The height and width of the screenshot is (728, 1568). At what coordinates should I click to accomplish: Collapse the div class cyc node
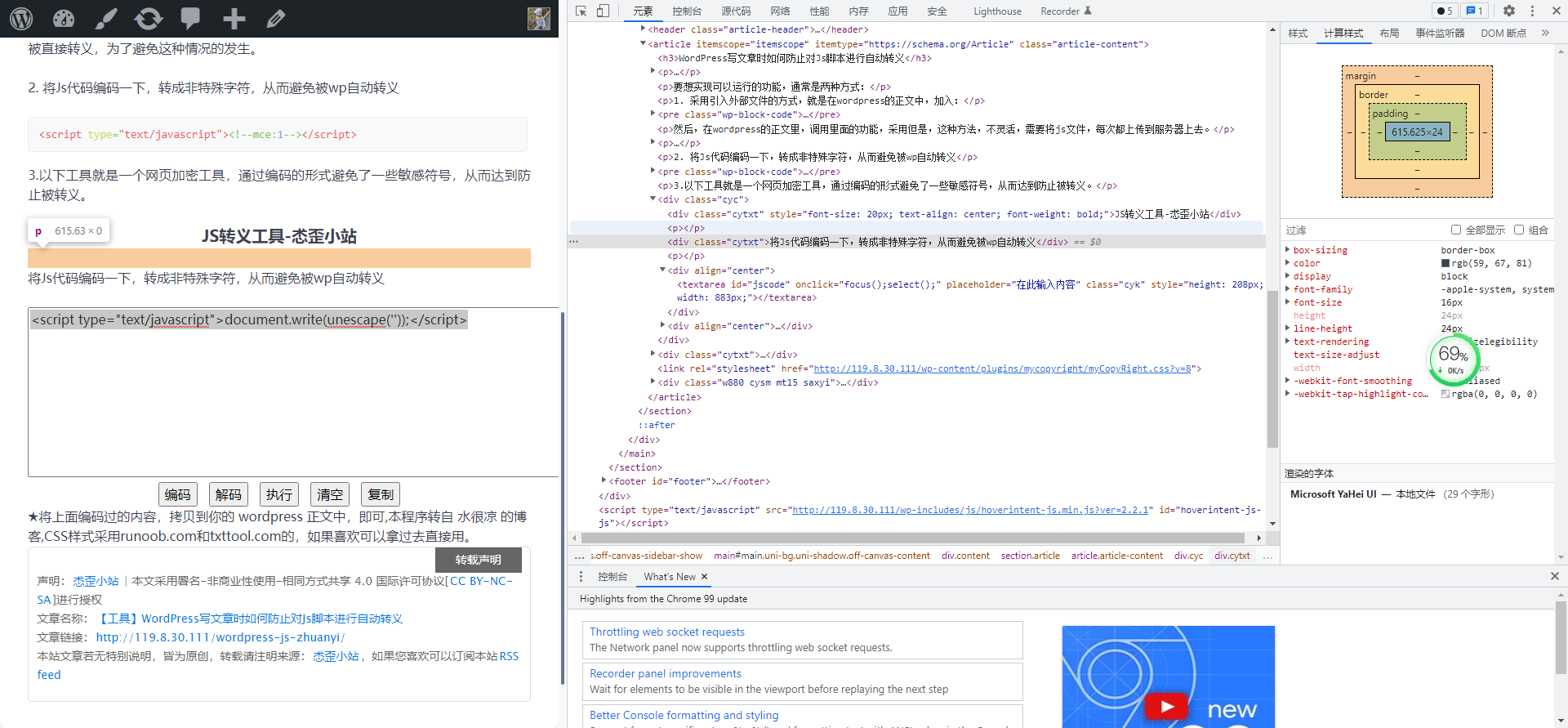click(x=653, y=199)
